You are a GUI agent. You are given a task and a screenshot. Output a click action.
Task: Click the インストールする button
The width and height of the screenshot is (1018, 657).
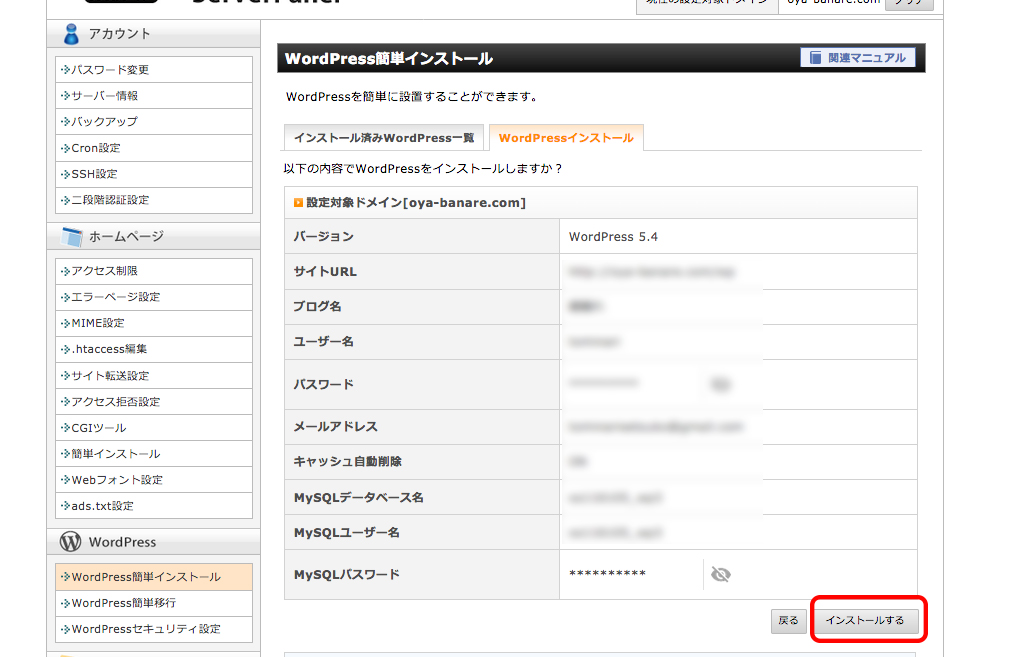pyautogui.click(x=865, y=621)
